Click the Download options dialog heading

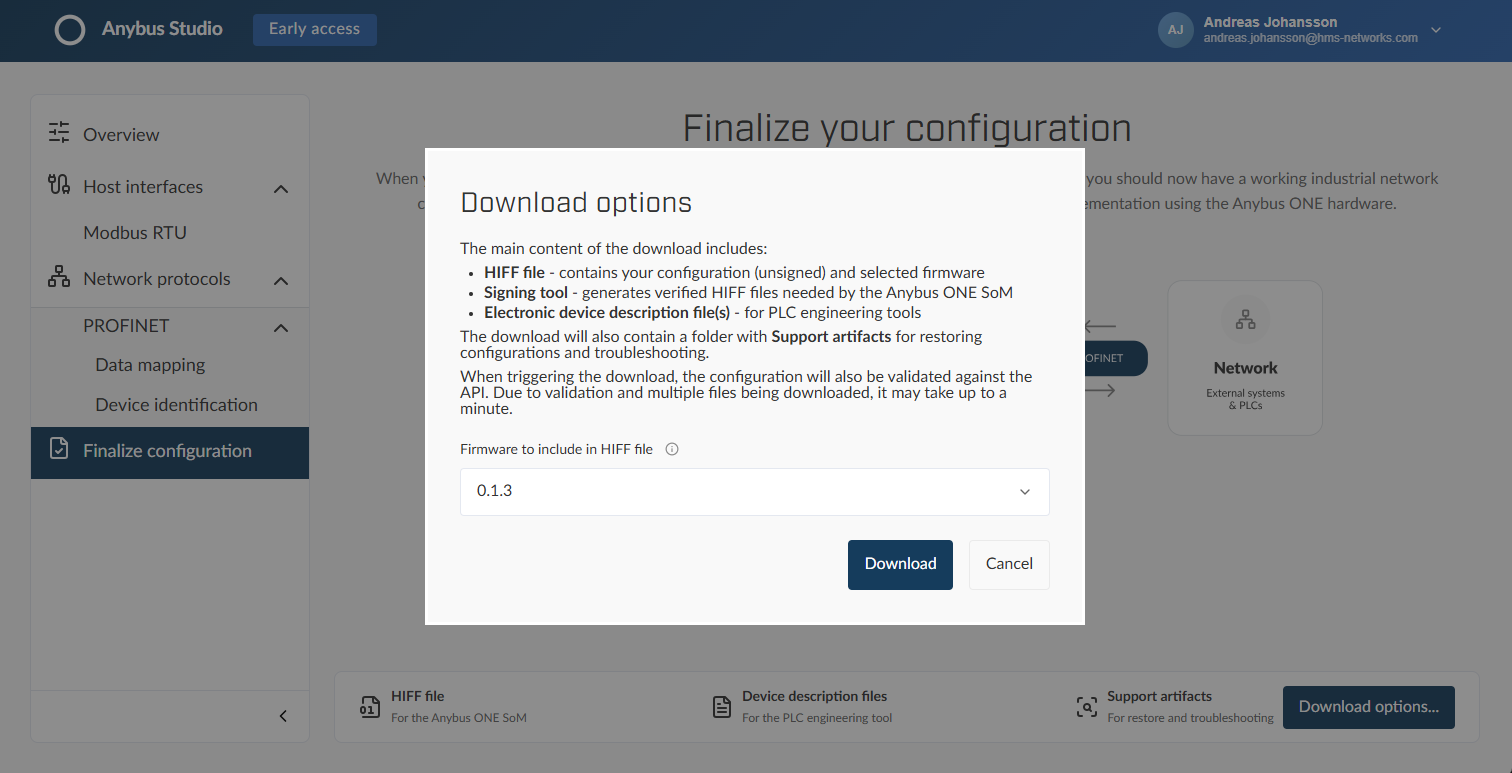[576, 203]
